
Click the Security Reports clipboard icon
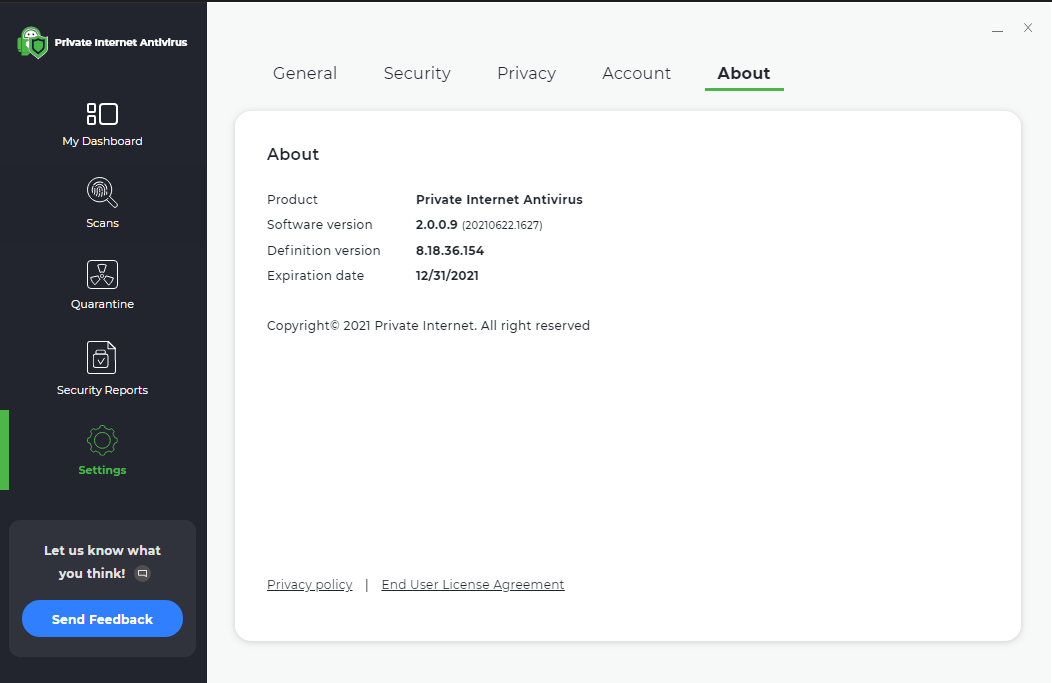coord(102,358)
